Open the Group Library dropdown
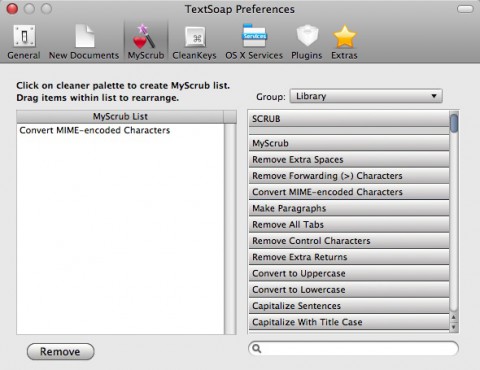The height and width of the screenshot is (370, 480). 366,96
